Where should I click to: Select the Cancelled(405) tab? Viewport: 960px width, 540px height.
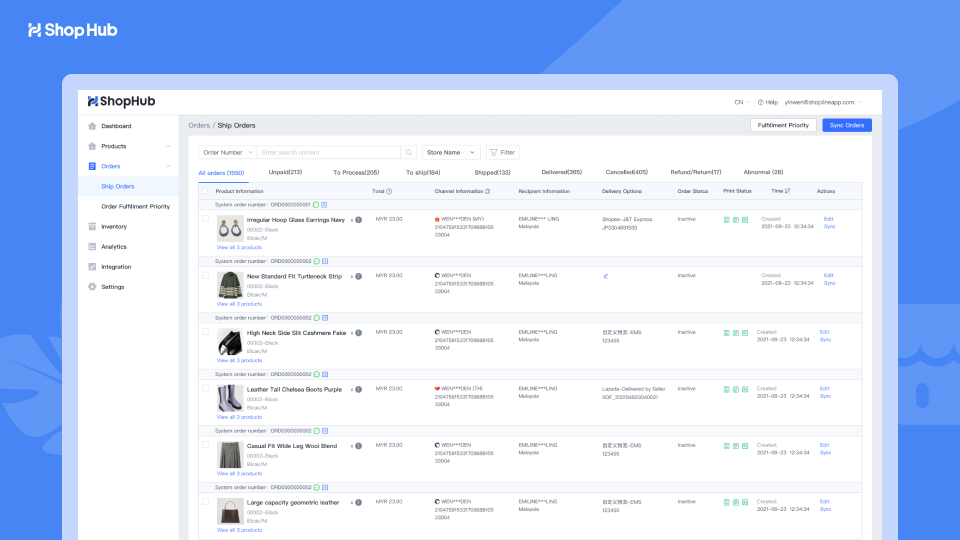click(626, 172)
